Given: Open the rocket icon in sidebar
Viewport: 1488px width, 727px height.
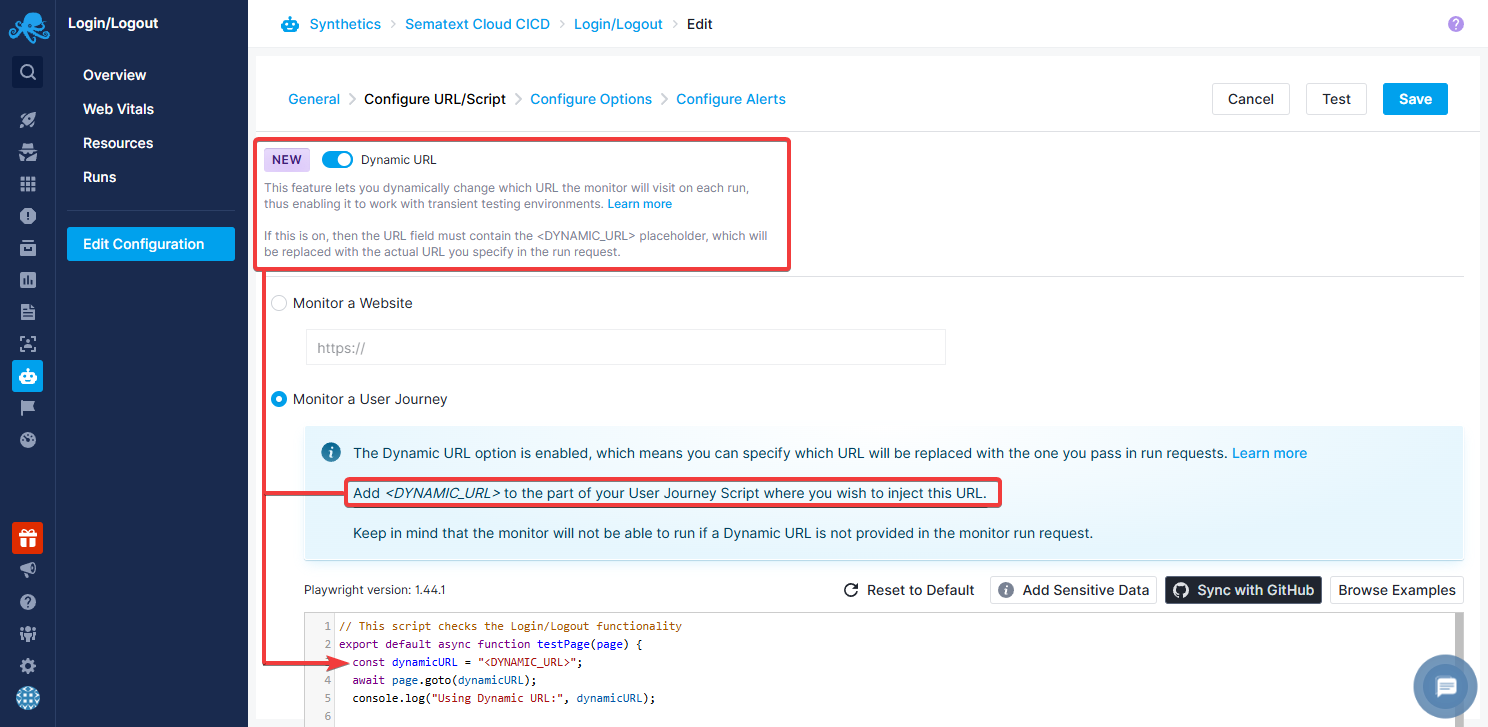Looking at the screenshot, I should pyautogui.click(x=28, y=120).
